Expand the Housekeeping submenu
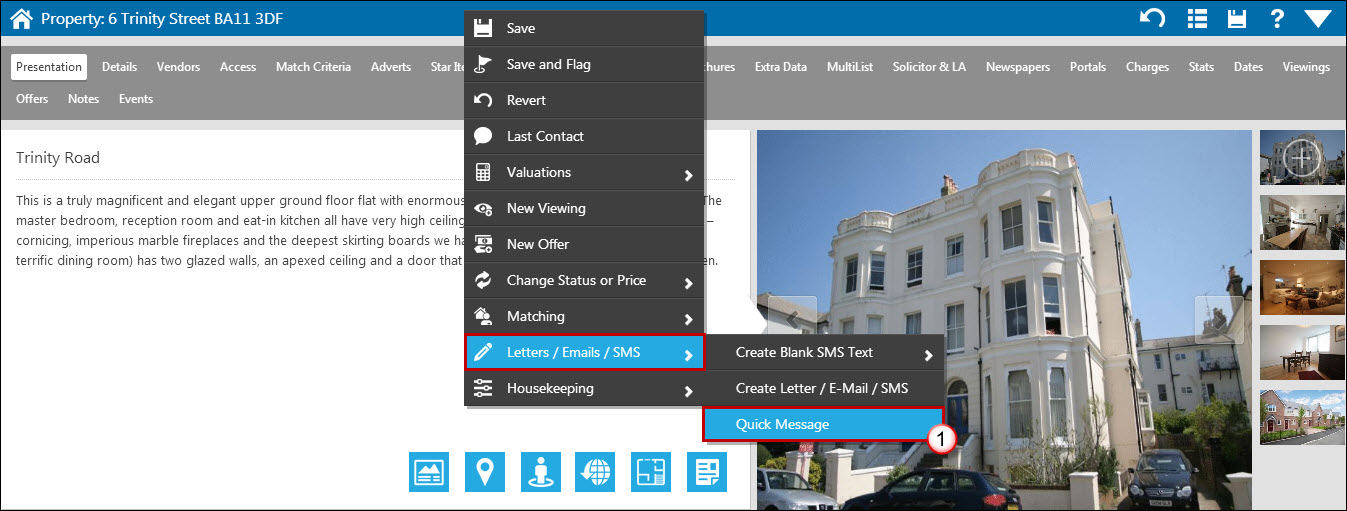Screen dimensions: 1347x511 point(584,388)
